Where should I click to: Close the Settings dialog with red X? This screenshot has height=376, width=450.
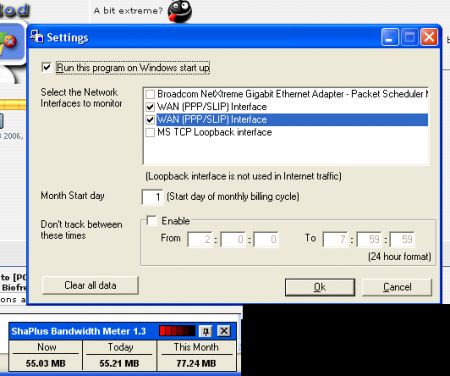(x=429, y=37)
